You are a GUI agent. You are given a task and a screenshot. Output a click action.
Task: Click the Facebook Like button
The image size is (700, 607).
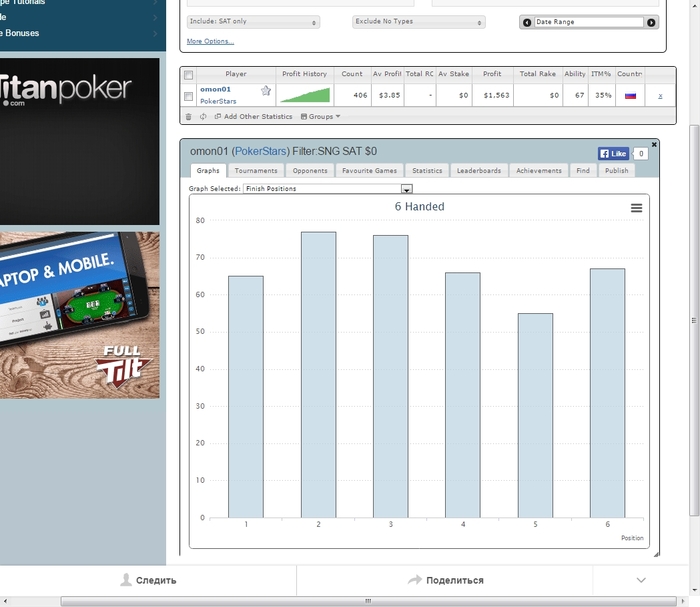coord(613,154)
